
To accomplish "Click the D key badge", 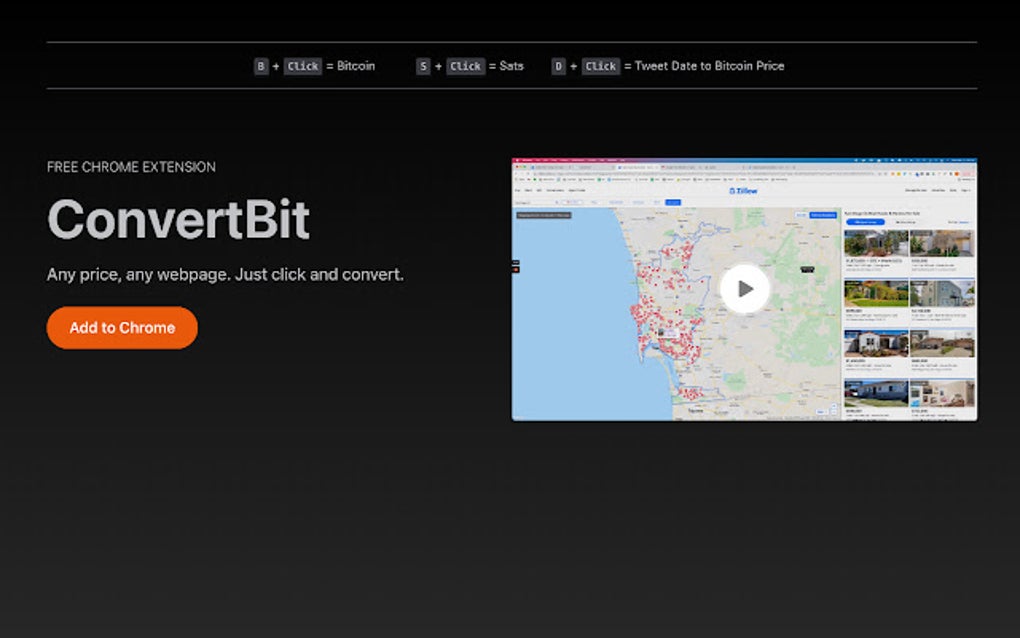I will 559,66.
